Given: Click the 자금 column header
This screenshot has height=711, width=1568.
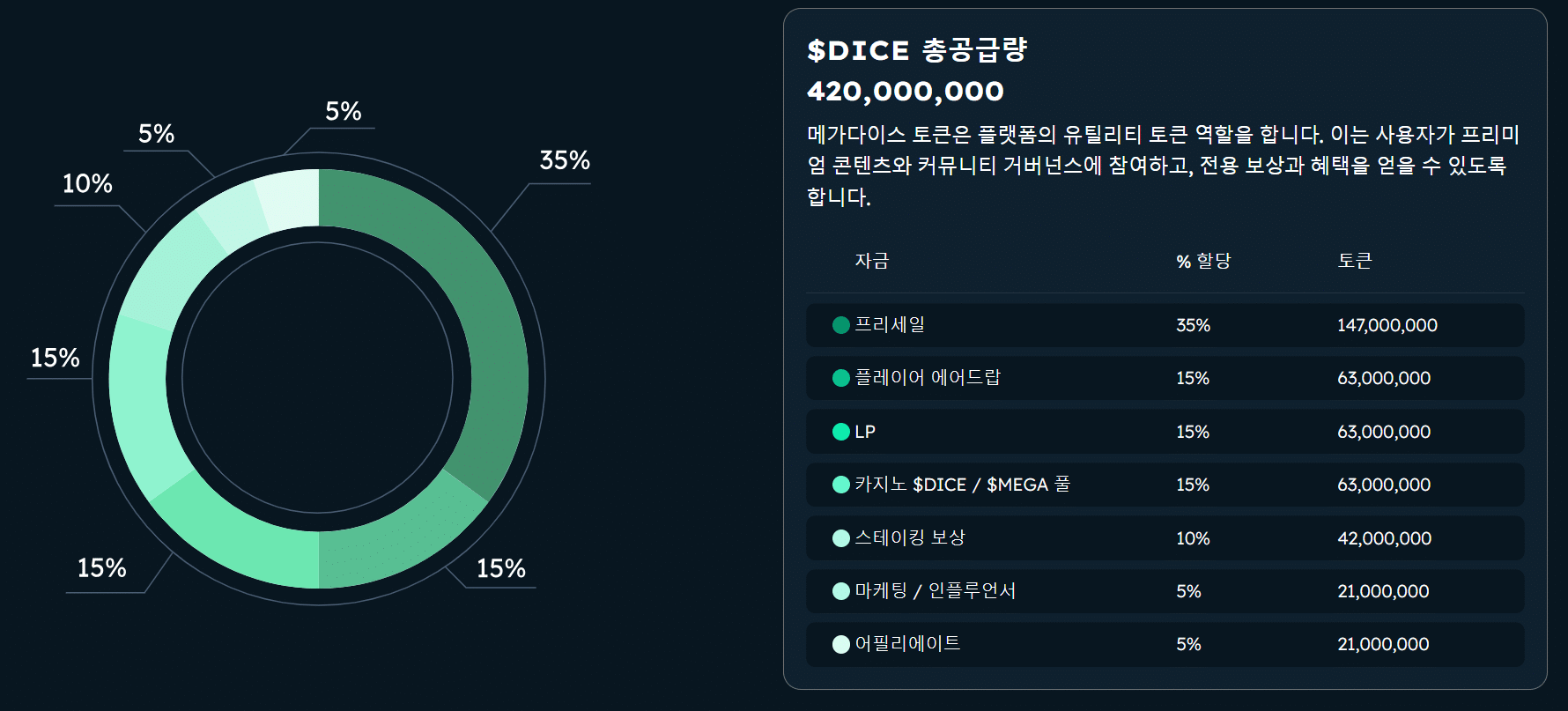Looking at the screenshot, I should tap(871, 261).
